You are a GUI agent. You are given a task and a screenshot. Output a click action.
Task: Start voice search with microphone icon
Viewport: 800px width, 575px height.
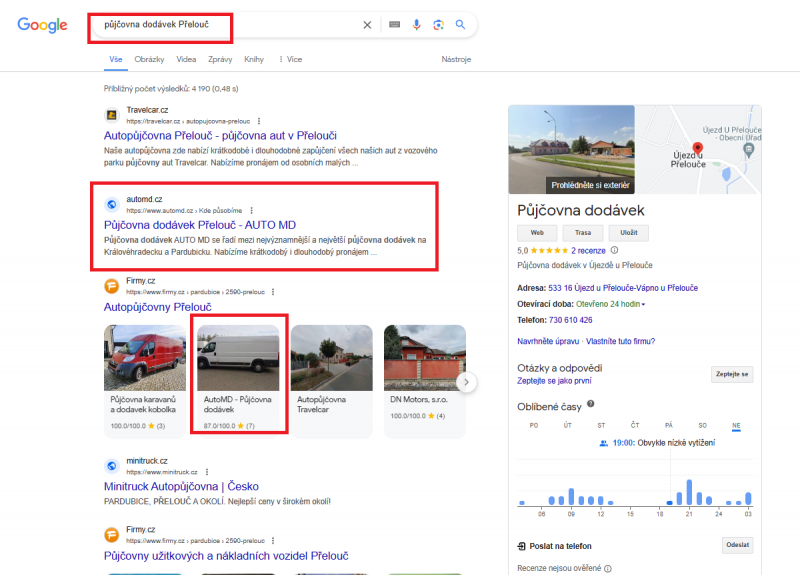pyautogui.click(x=416, y=24)
